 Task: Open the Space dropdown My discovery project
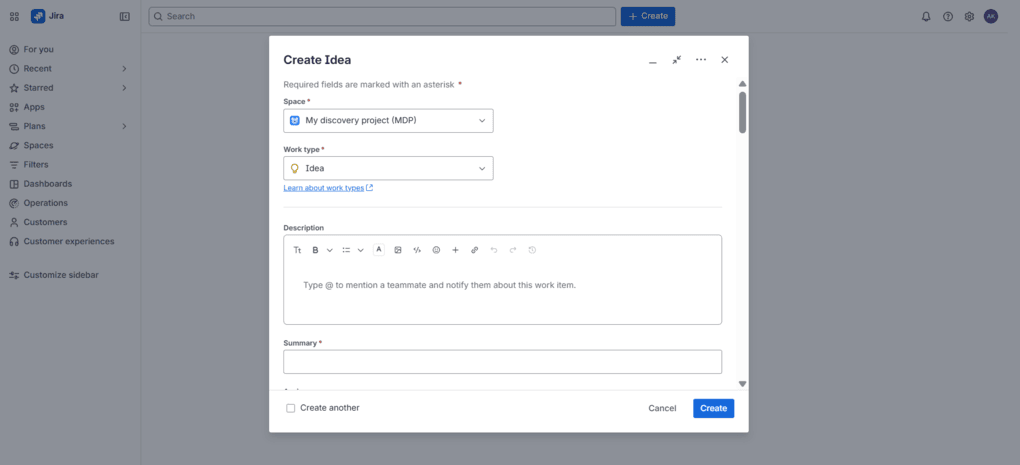click(388, 120)
